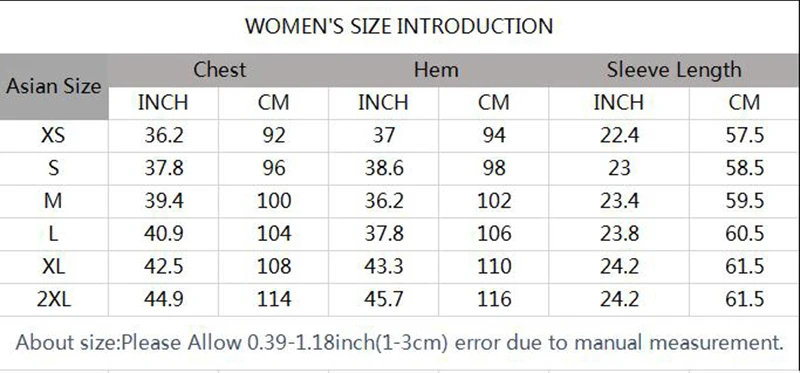Select the M size row label
Screen dimensions: 800x373
pyautogui.click(x=54, y=201)
